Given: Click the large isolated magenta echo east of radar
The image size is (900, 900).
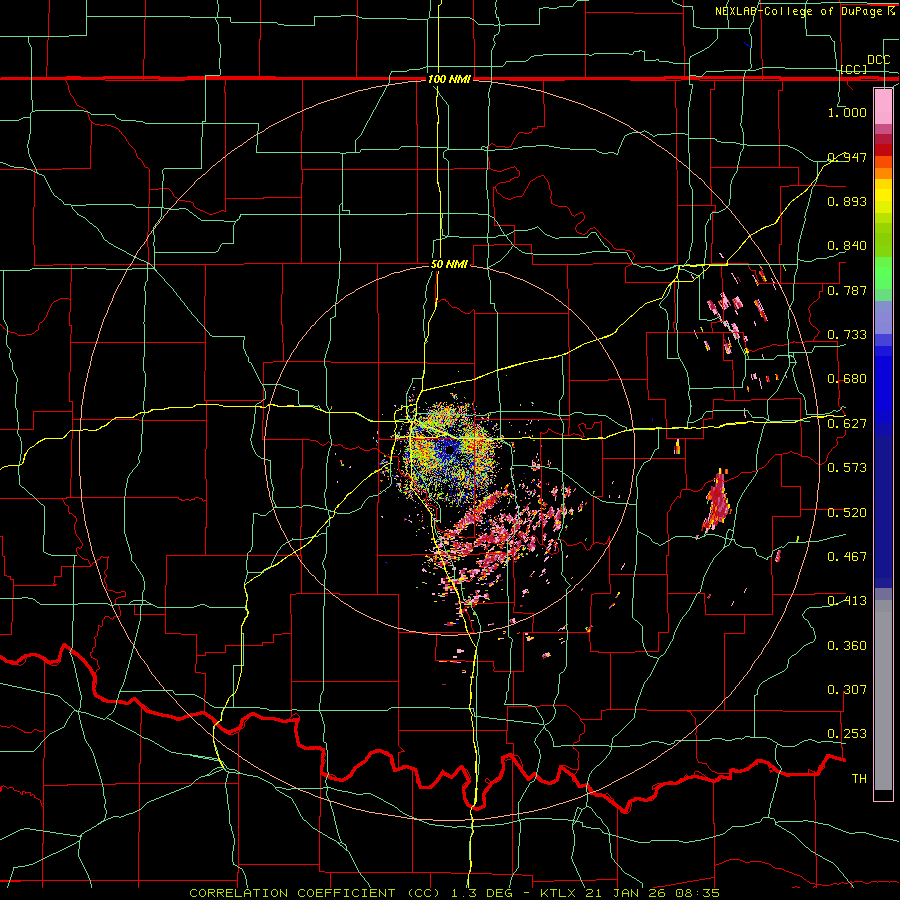Looking at the screenshot, I should (x=715, y=502).
